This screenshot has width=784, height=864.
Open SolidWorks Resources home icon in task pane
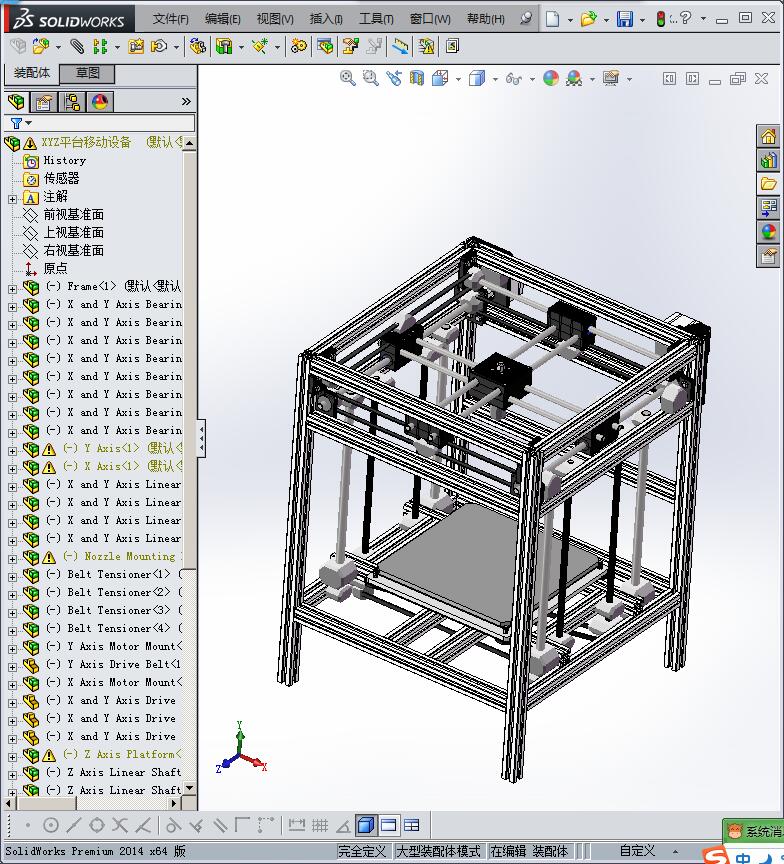768,136
